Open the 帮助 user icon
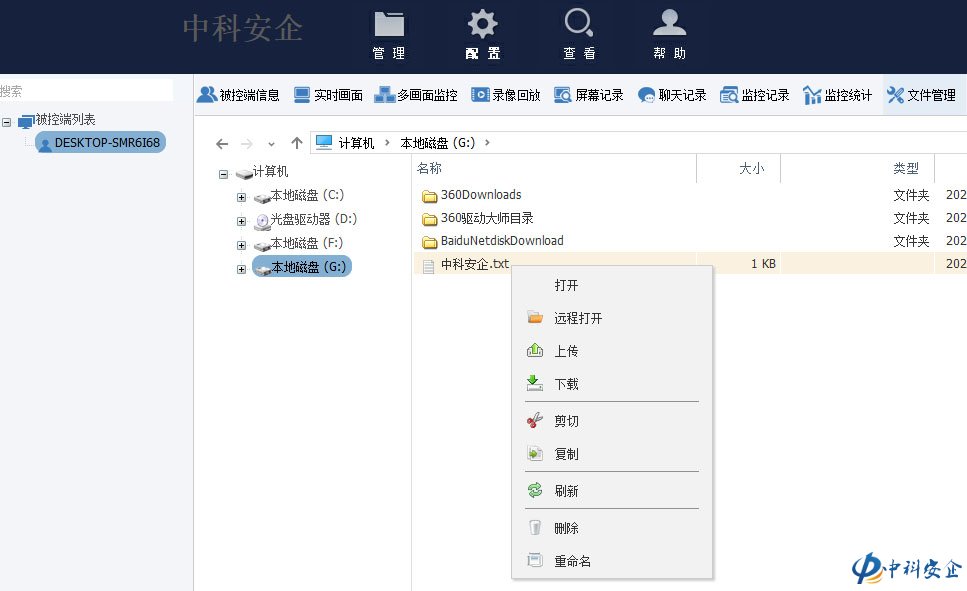 [670, 23]
